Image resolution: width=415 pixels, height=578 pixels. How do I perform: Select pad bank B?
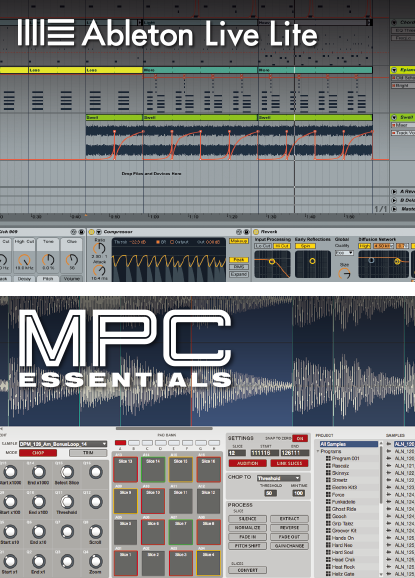134,443
